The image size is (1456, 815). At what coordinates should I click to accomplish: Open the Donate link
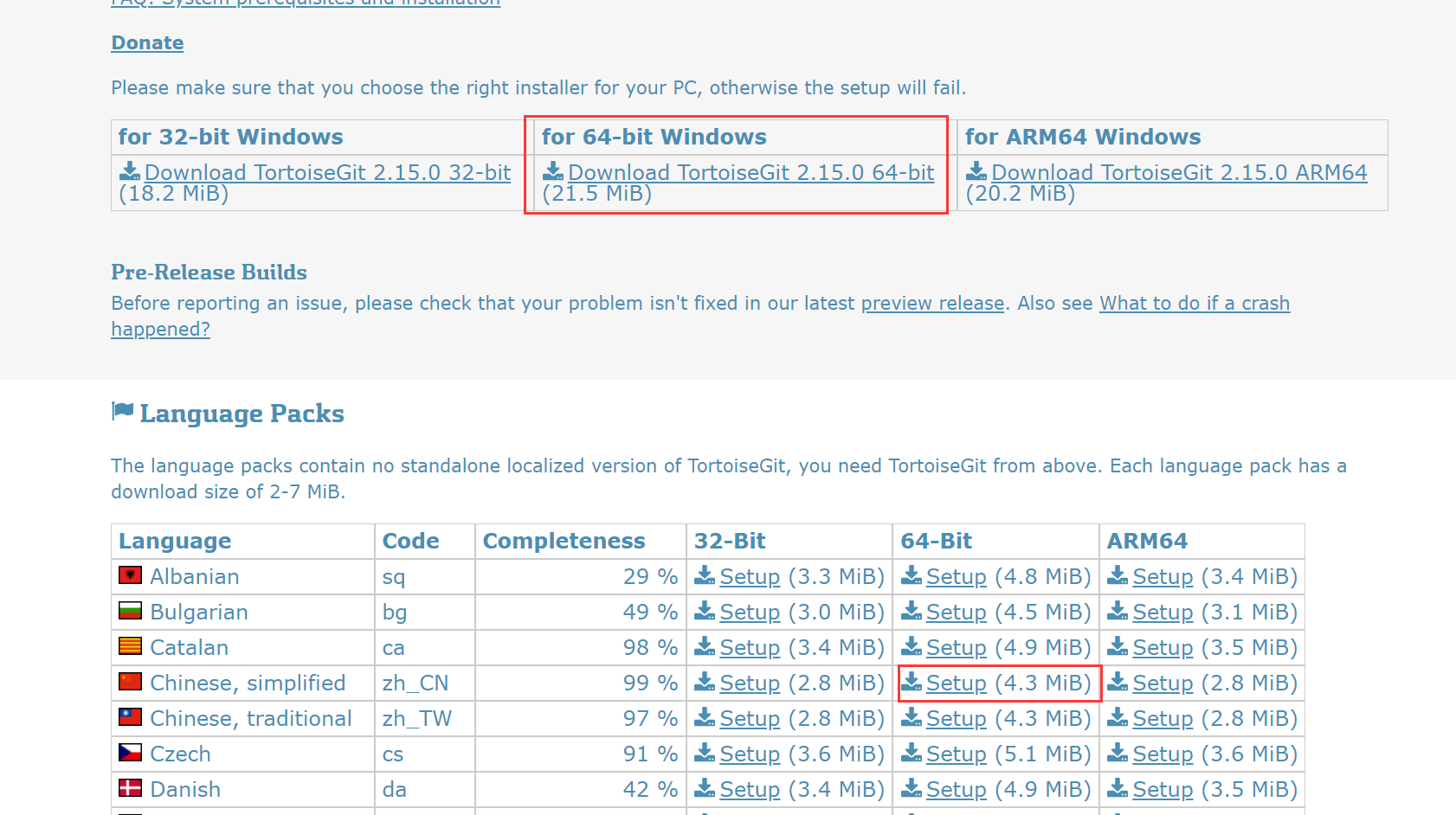pyautogui.click(x=147, y=43)
